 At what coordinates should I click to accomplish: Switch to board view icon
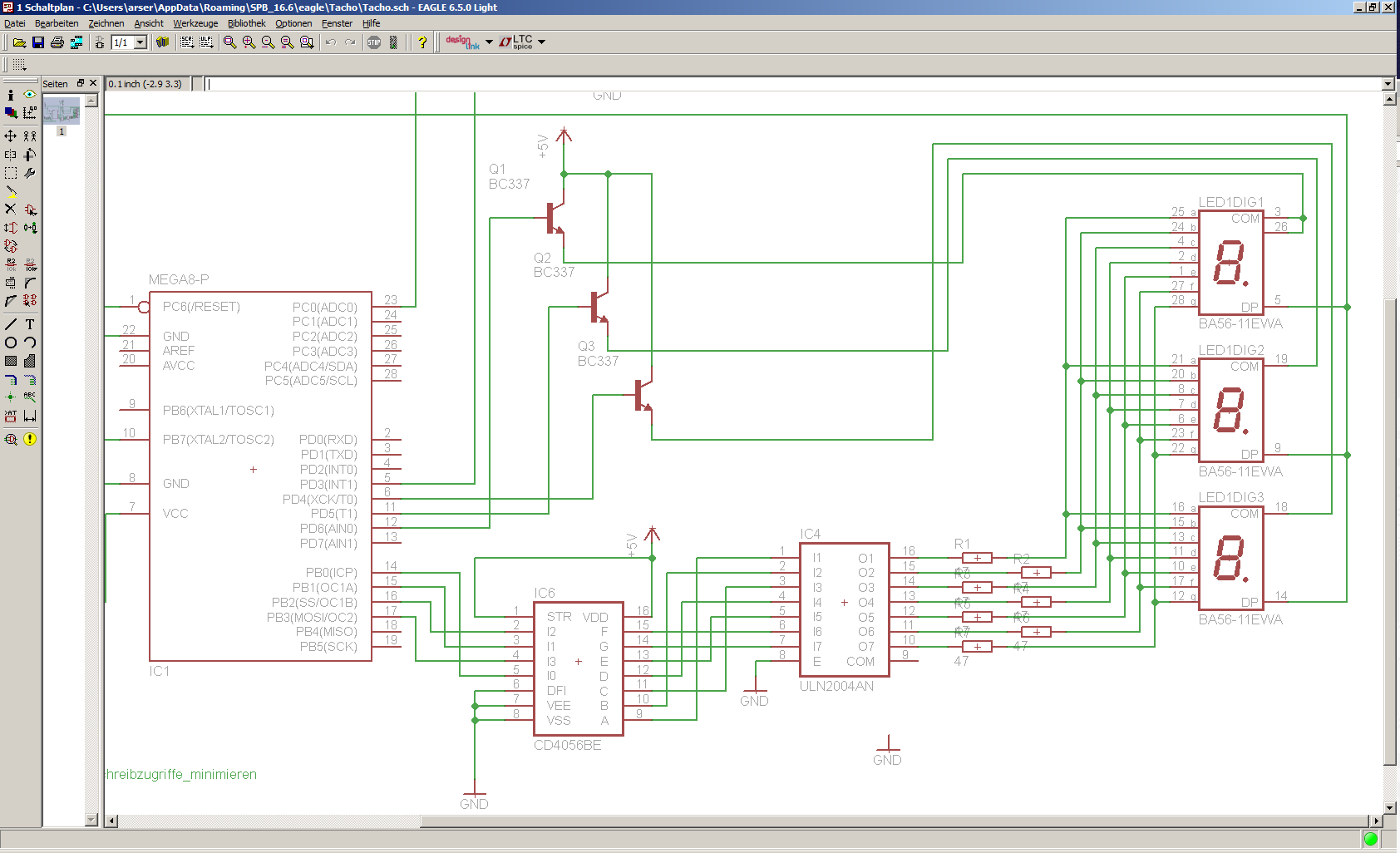(x=100, y=42)
